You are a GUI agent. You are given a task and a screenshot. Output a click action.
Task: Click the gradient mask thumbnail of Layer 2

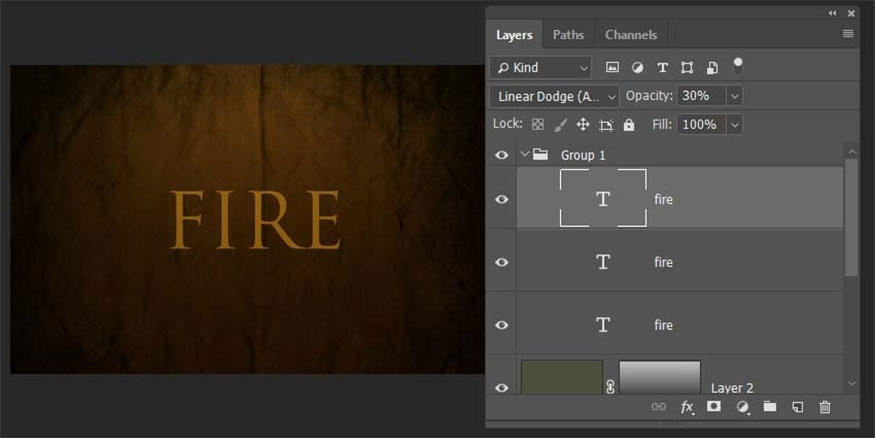click(659, 377)
